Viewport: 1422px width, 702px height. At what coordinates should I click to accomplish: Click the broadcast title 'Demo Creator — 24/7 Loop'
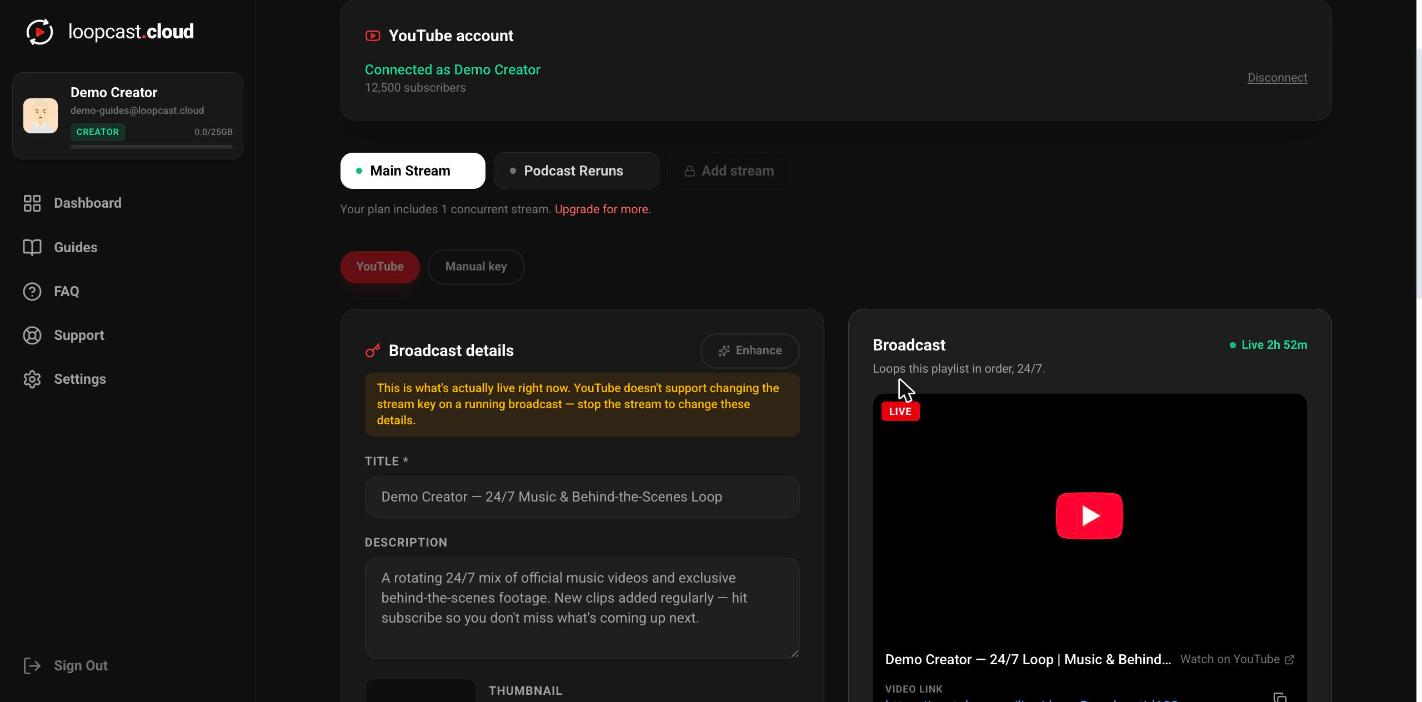tap(1028, 660)
